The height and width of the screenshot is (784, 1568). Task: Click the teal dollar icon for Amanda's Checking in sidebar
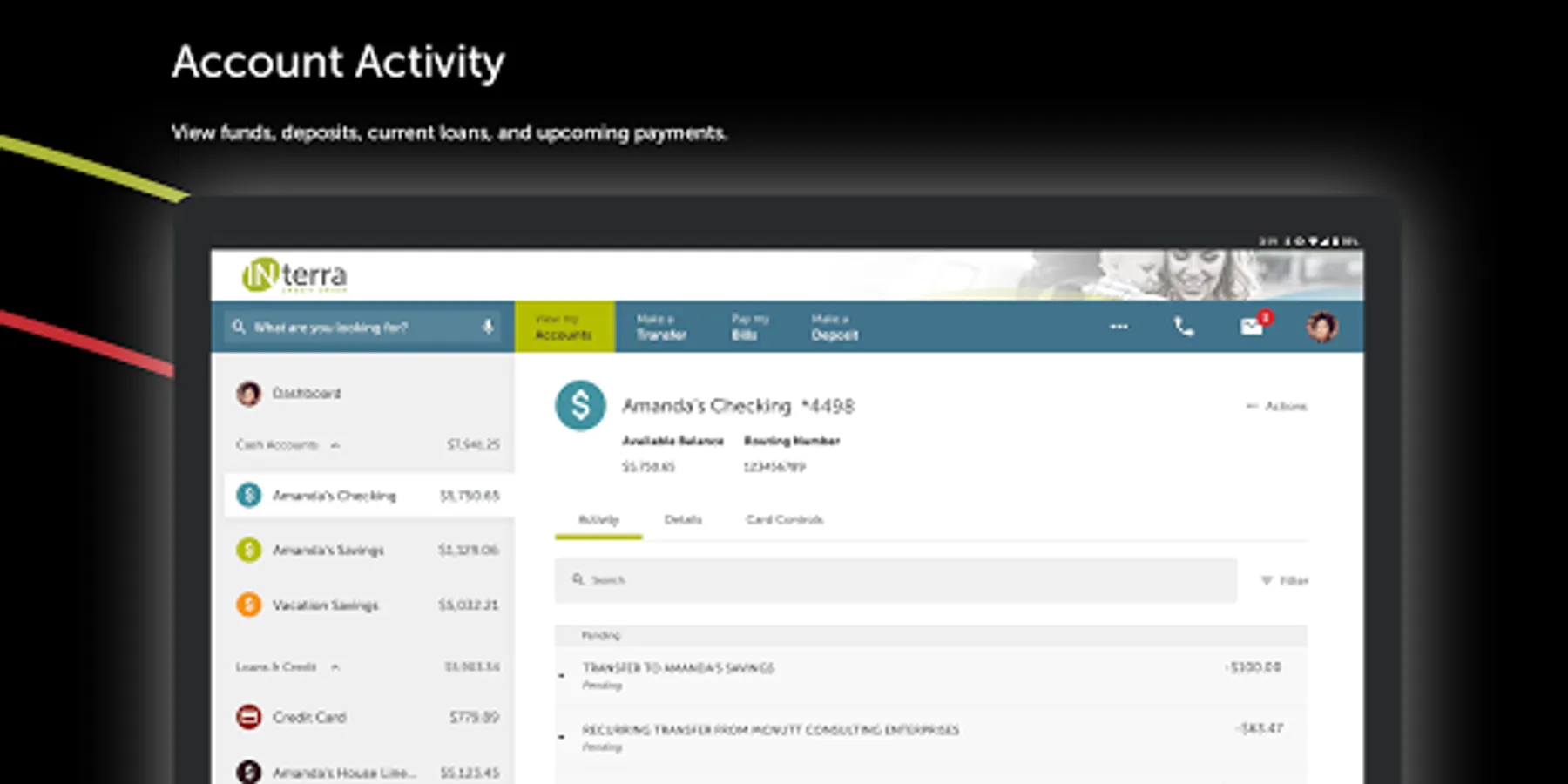pyautogui.click(x=249, y=496)
